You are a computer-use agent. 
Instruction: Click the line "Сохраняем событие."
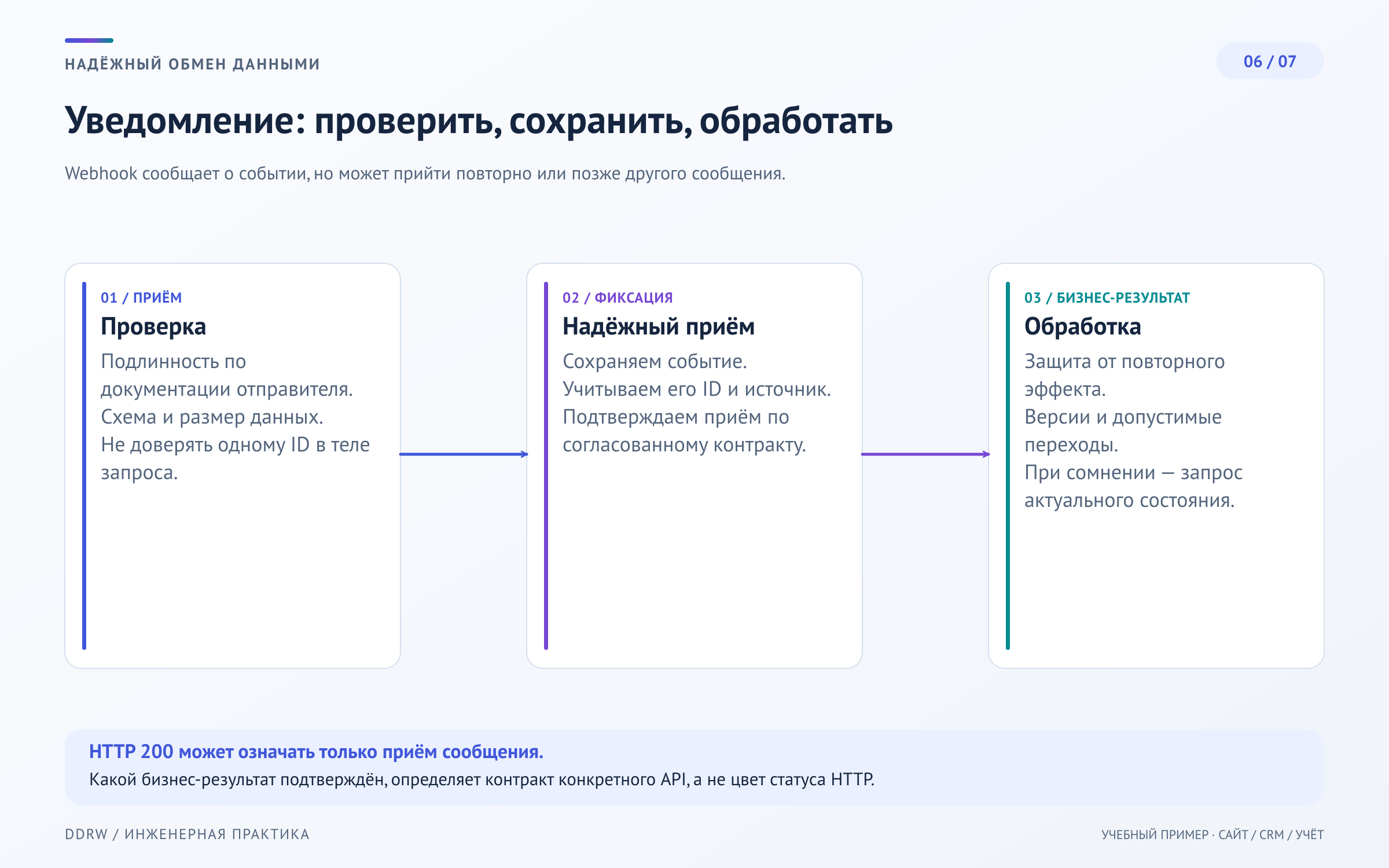pos(655,362)
